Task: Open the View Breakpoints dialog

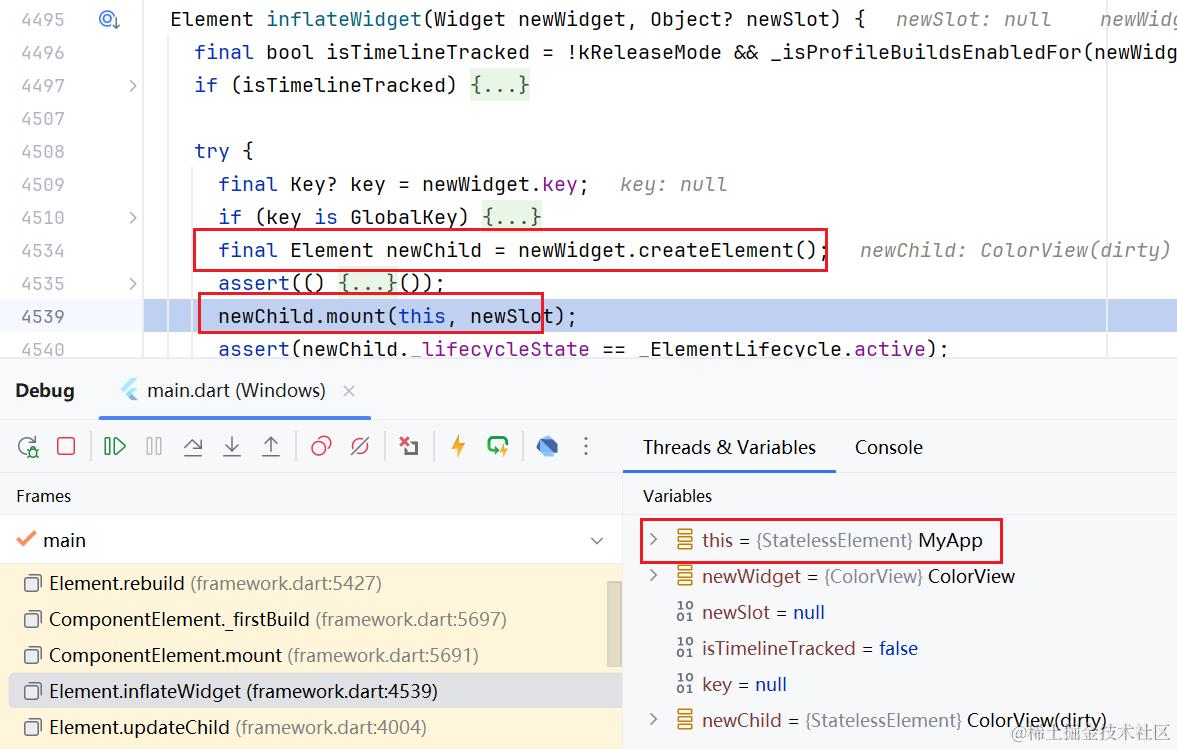Action: [x=321, y=447]
